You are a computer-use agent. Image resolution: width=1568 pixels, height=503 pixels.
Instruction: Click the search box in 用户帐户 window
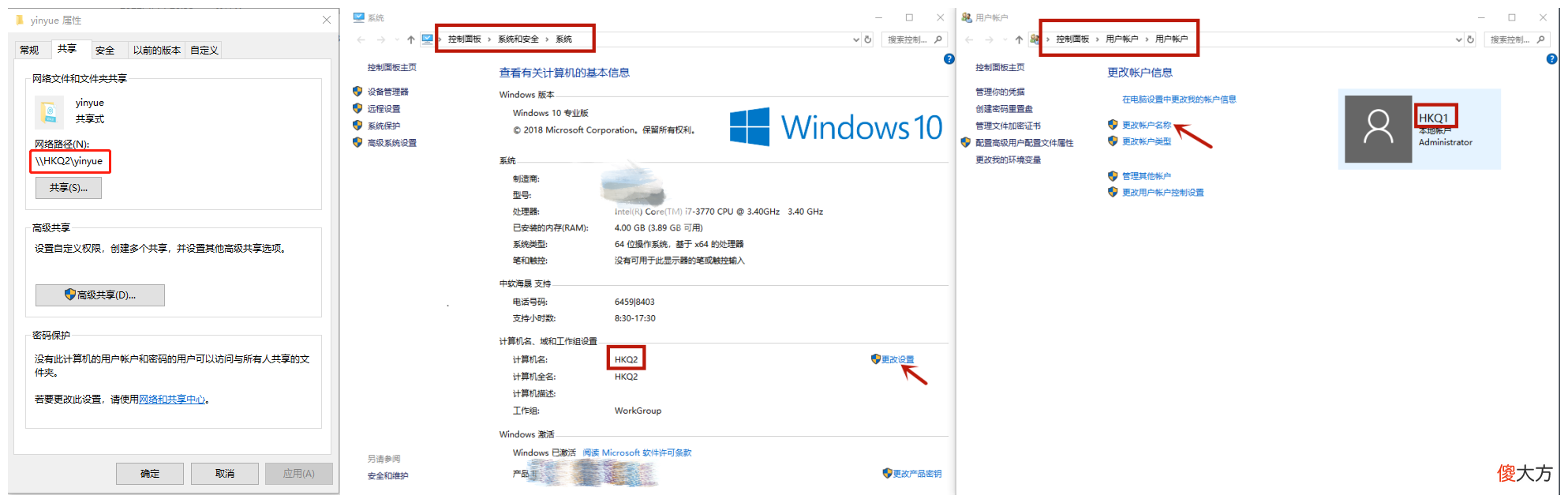pos(1517,39)
